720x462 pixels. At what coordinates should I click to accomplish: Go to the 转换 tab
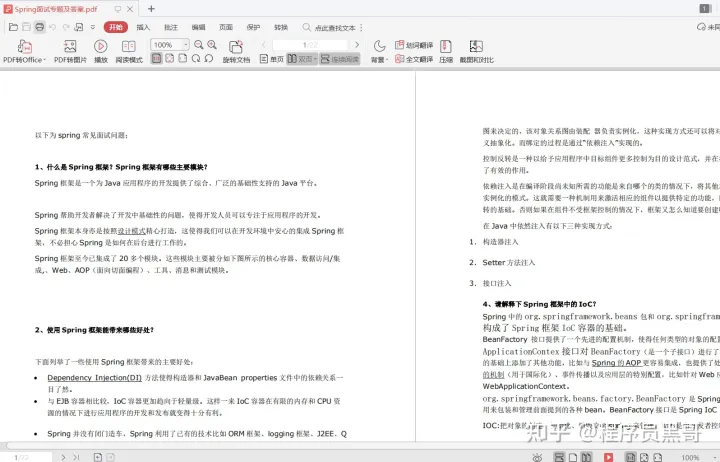tap(281, 28)
